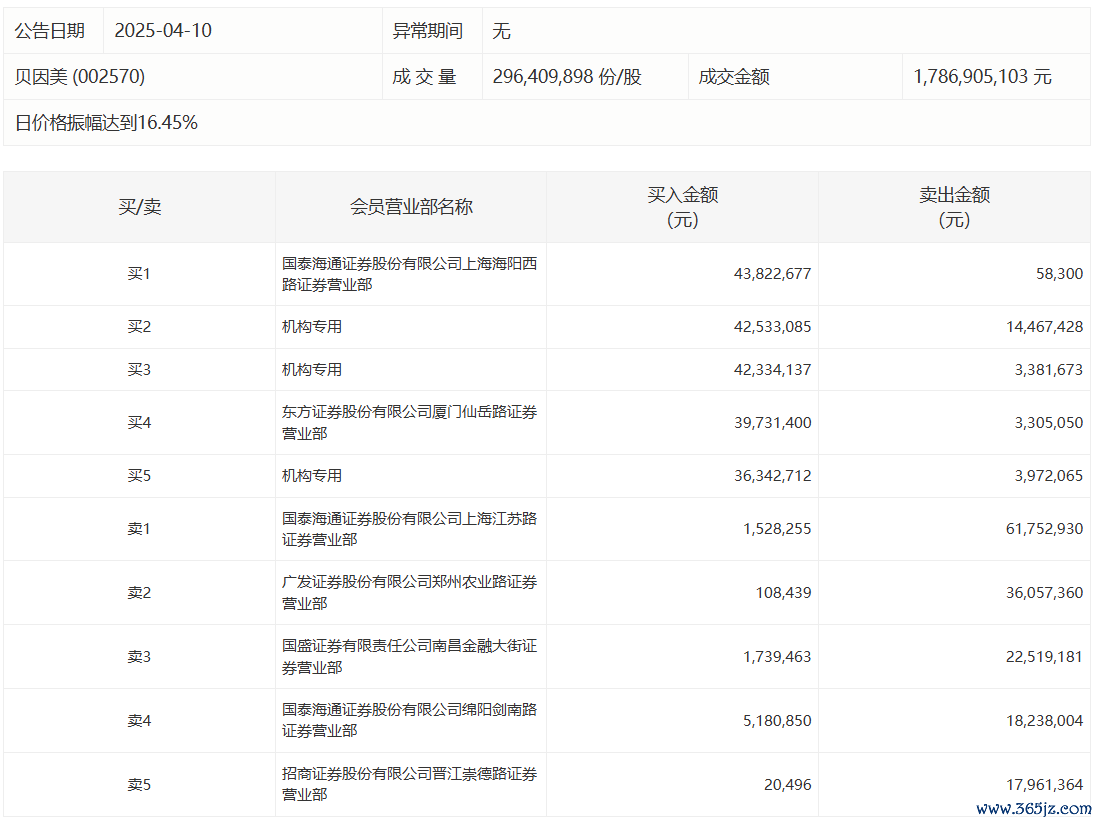The width and height of the screenshot is (1099, 824).
Task: Click the 会员营业部名称 column header
Action: [x=411, y=207]
